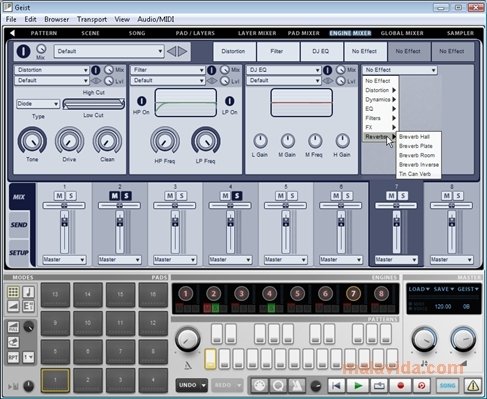Open channel 1 Master output dropdown

point(64,260)
